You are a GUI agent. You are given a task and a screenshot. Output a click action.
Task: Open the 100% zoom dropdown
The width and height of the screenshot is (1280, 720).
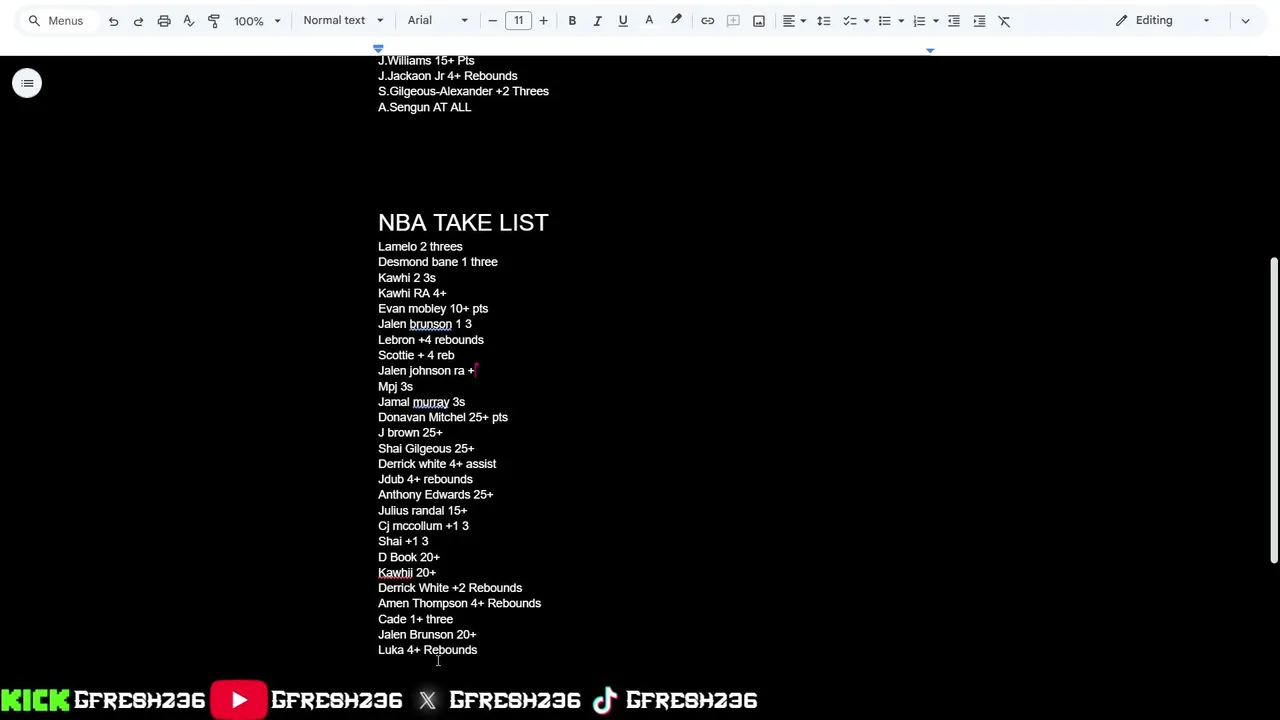point(257,21)
